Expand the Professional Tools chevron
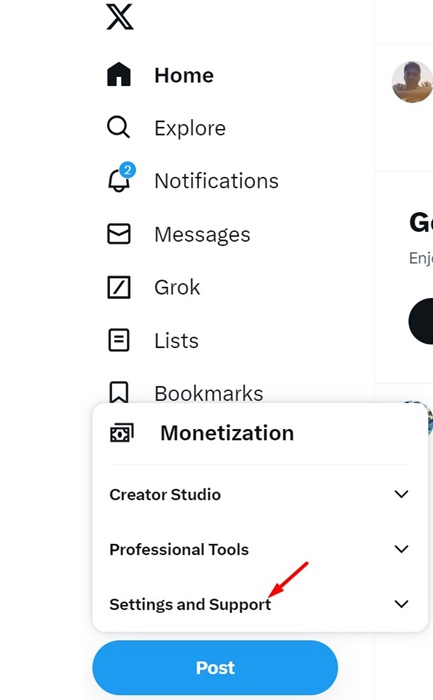The width and height of the screenshot is (433, 700). click(x=401, y=549)
